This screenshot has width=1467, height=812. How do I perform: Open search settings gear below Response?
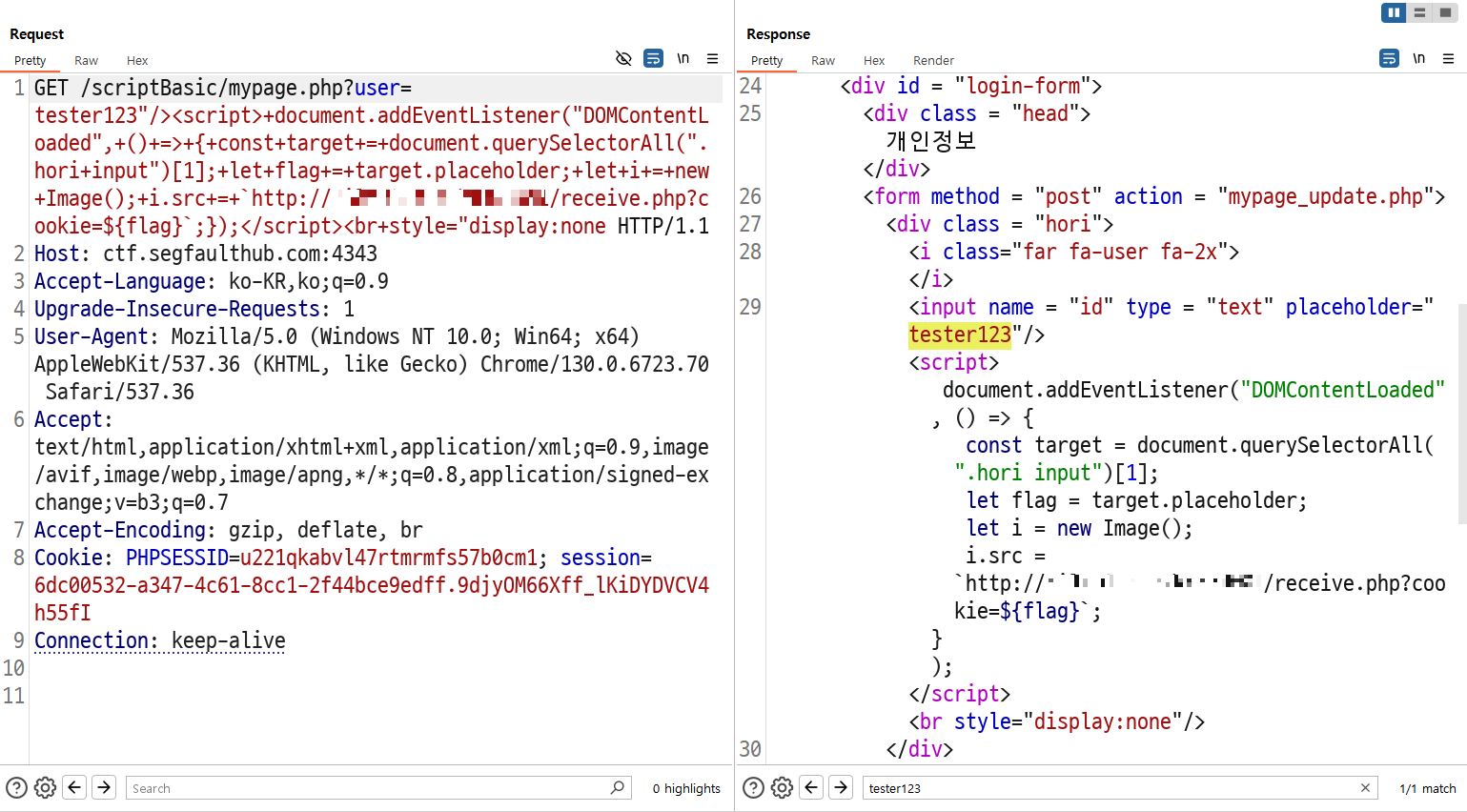click(782, 788)
